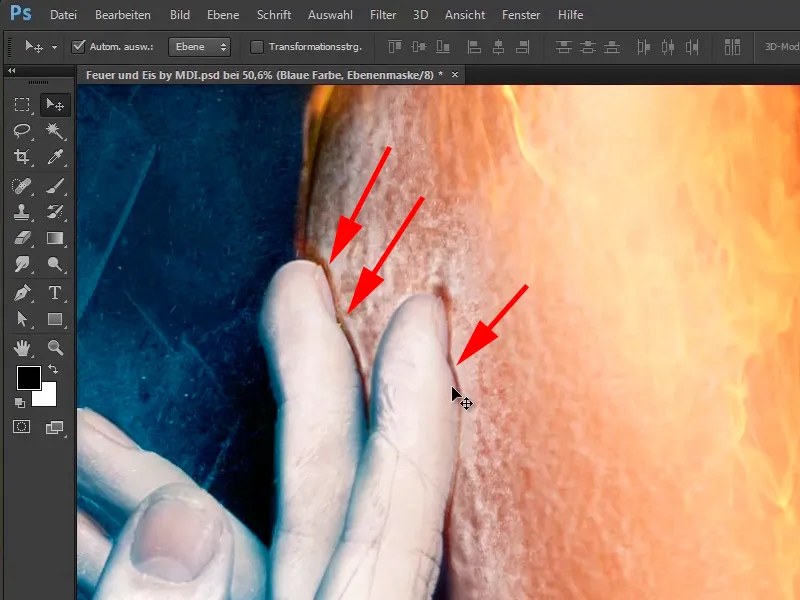Viewport: 800px width, 600px height.
Task: Distribute left edges of layers
Action: pyautogui.click(x=643, y=47)
